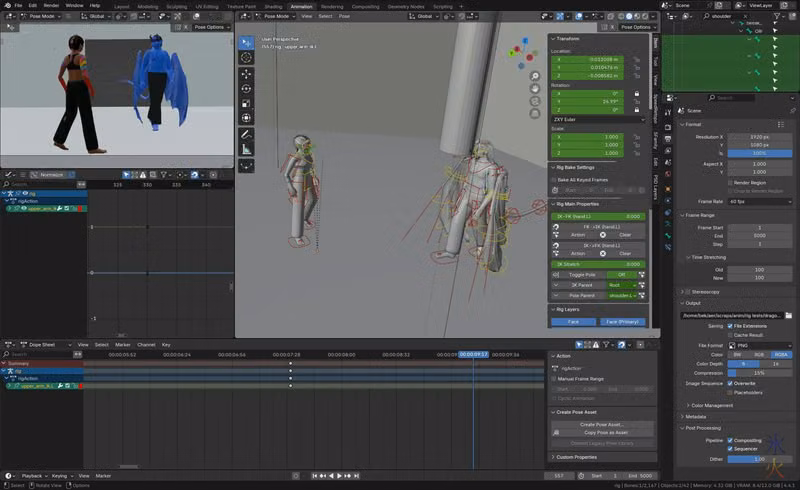Select rendered viewport shading mode
The width and height of the screenshot is (800, 490).
point(645,16)
